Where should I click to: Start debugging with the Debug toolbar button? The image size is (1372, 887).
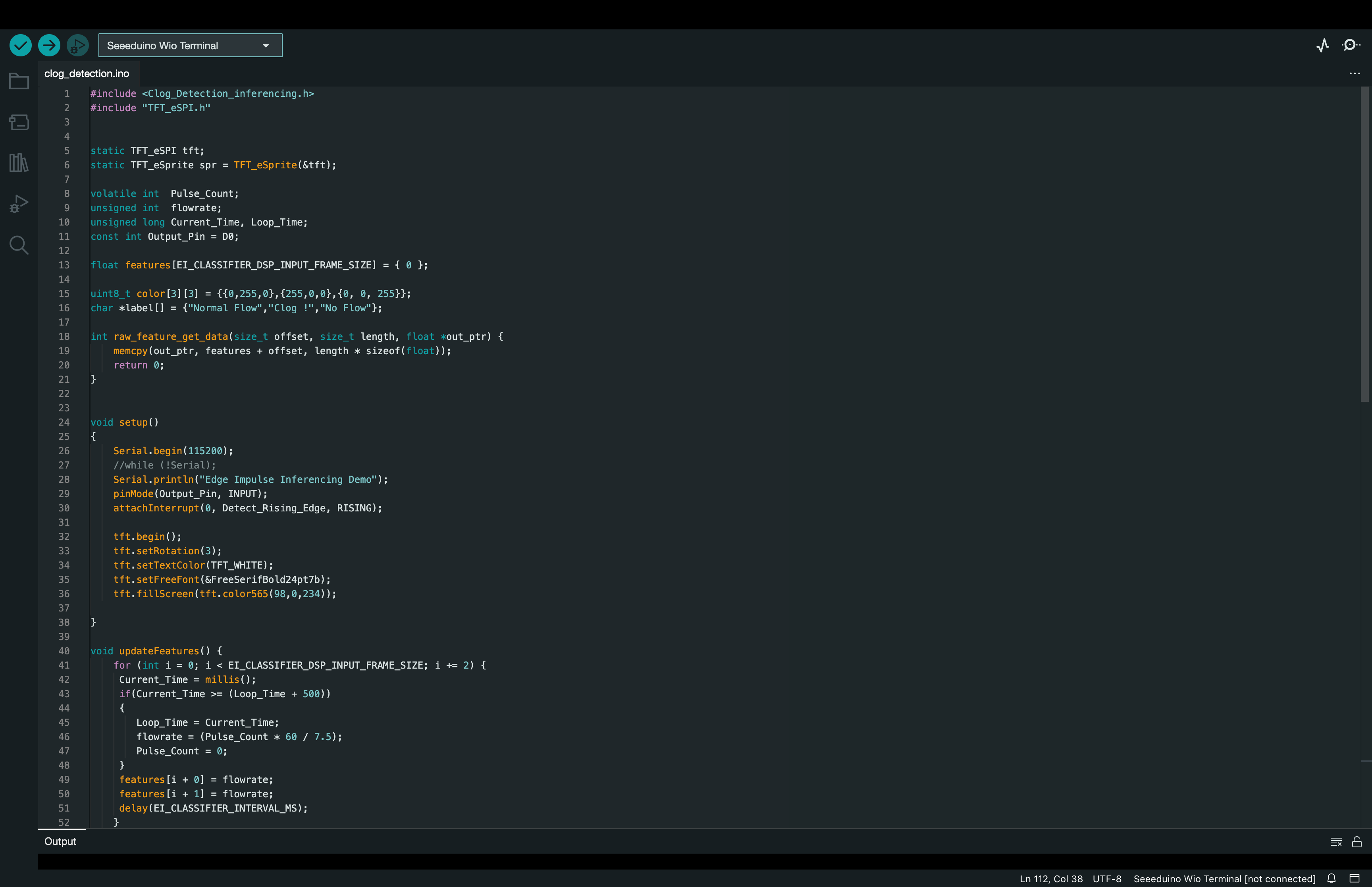(x=77, y=45)
